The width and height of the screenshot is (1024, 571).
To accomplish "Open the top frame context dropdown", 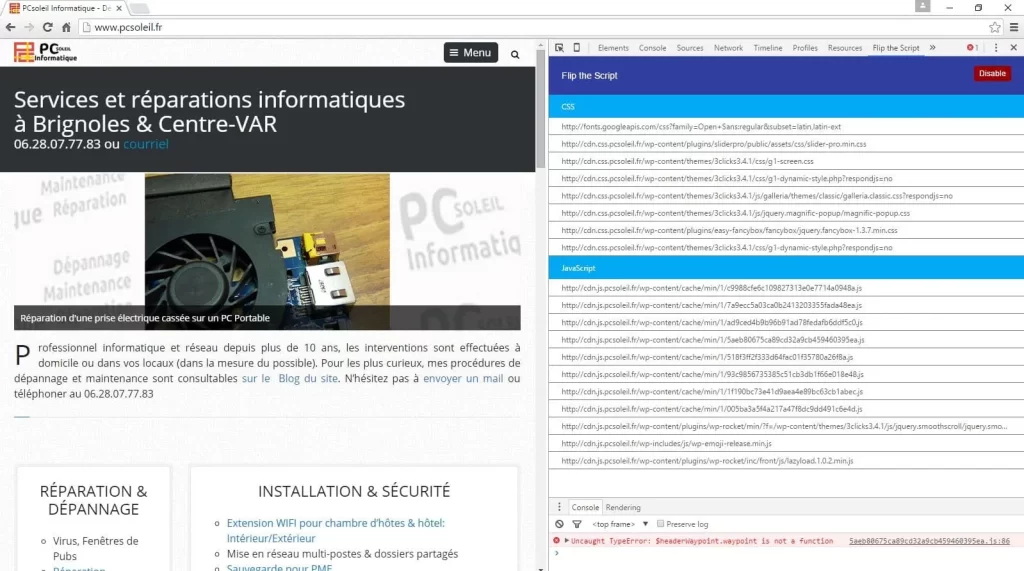I will coord(620,524).
